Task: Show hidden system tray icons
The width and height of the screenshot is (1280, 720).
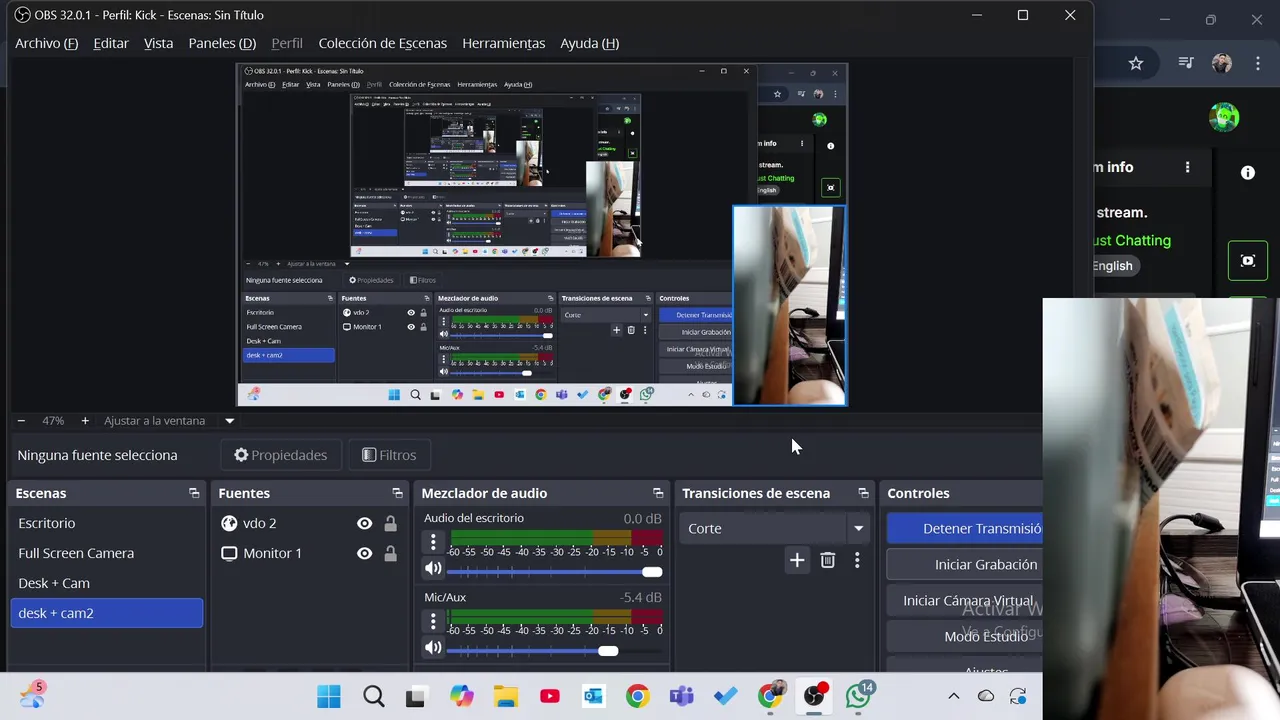Action: click(953, 697)
